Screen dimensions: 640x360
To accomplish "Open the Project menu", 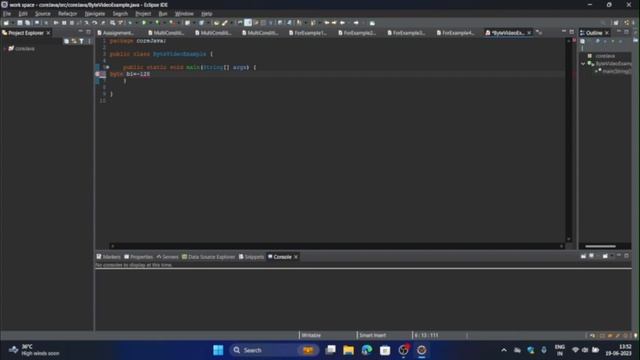I will point(143,14).
